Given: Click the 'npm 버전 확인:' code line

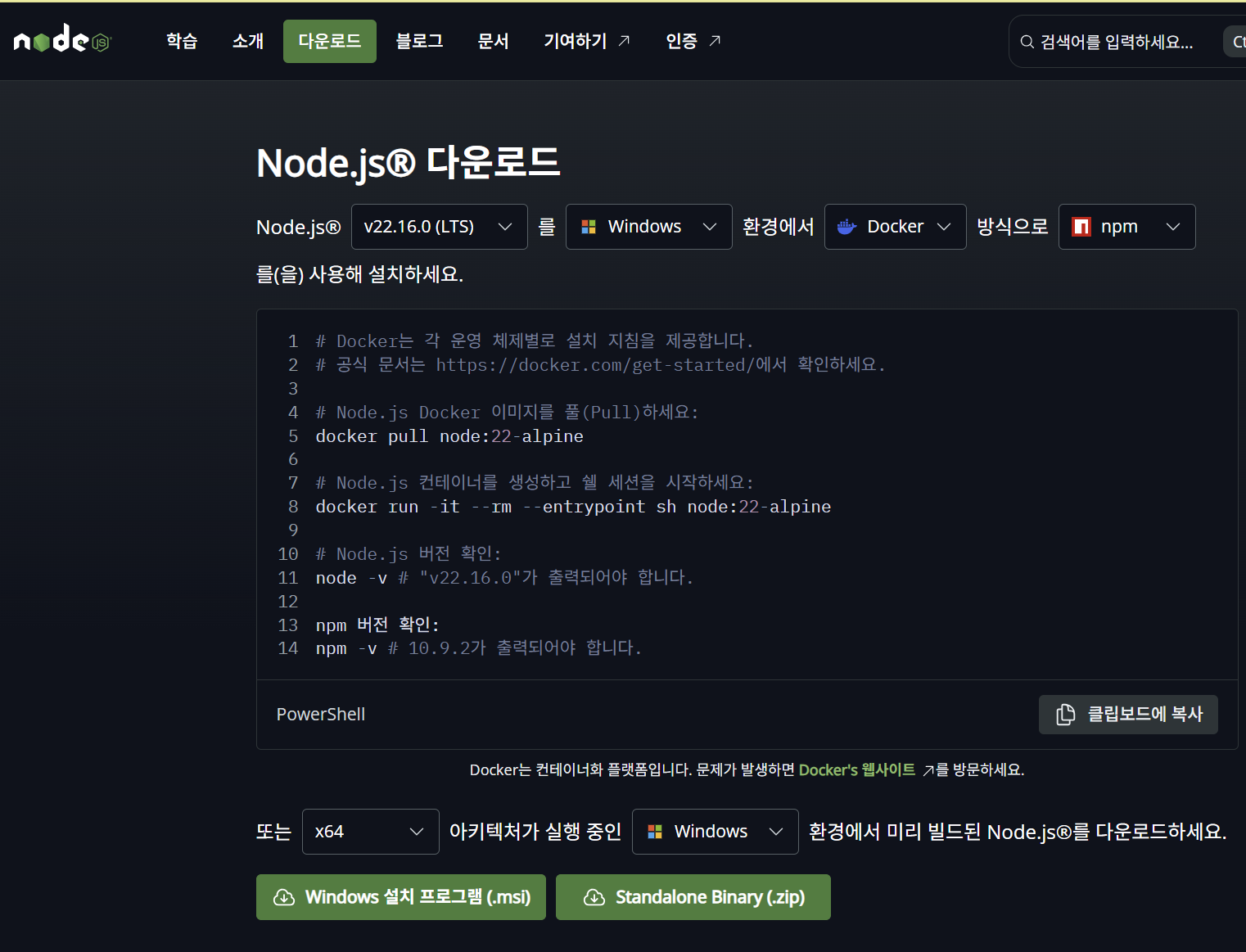Looking at the screenshot, I should point(377,625).
